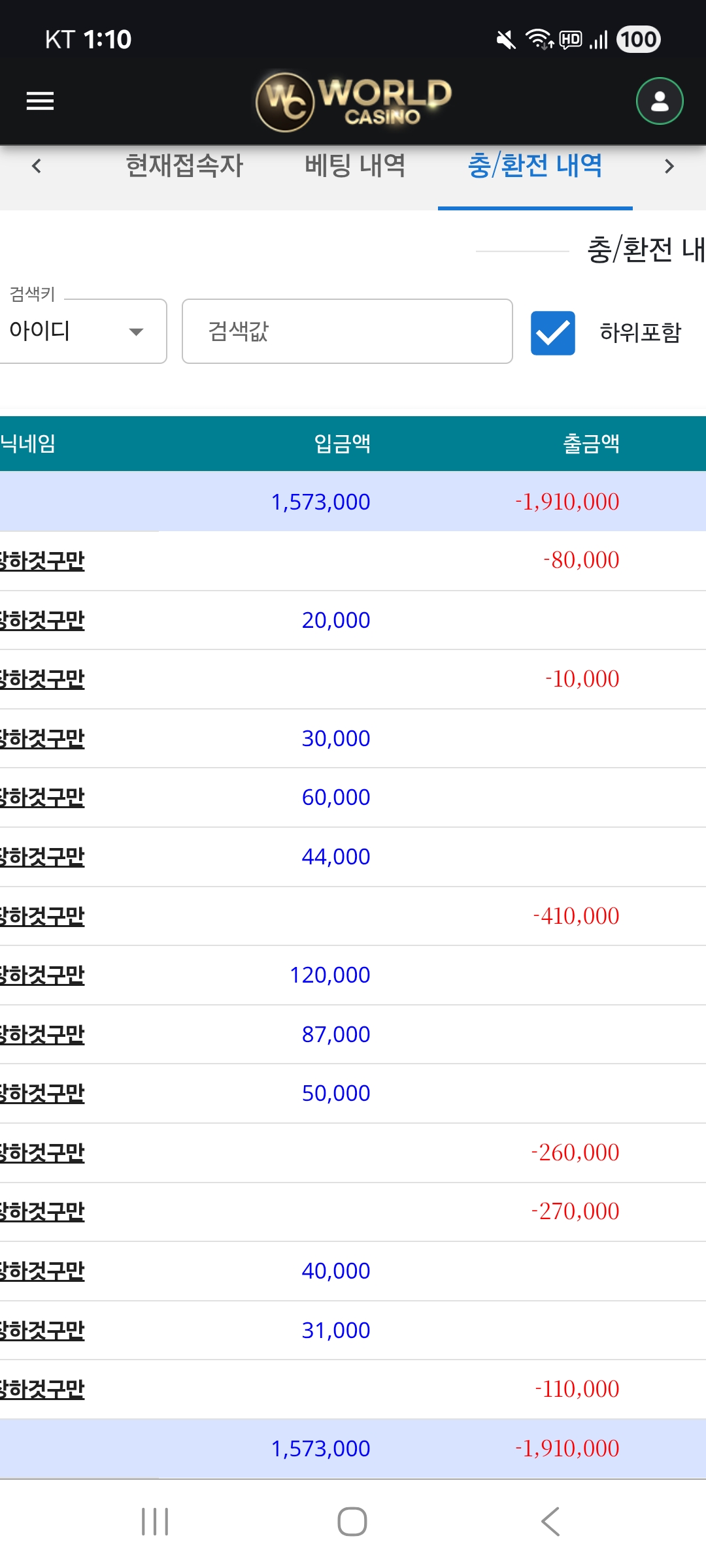Switch to the 베팅 내역 tab
Image resolution: width=706 pixels, height=1568 pixels.
pos(355,165)
